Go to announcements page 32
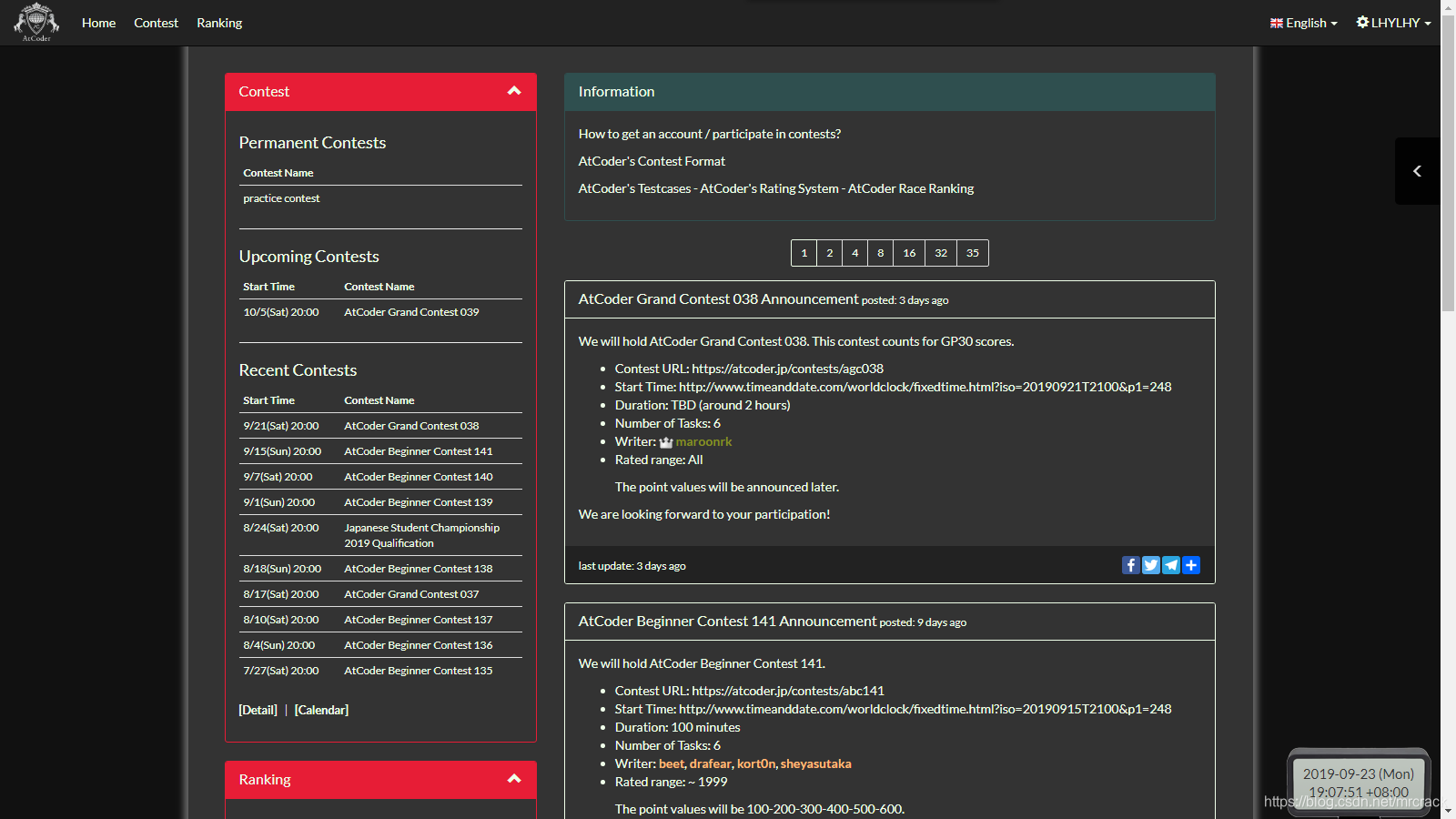 click(x=941, y=253)
